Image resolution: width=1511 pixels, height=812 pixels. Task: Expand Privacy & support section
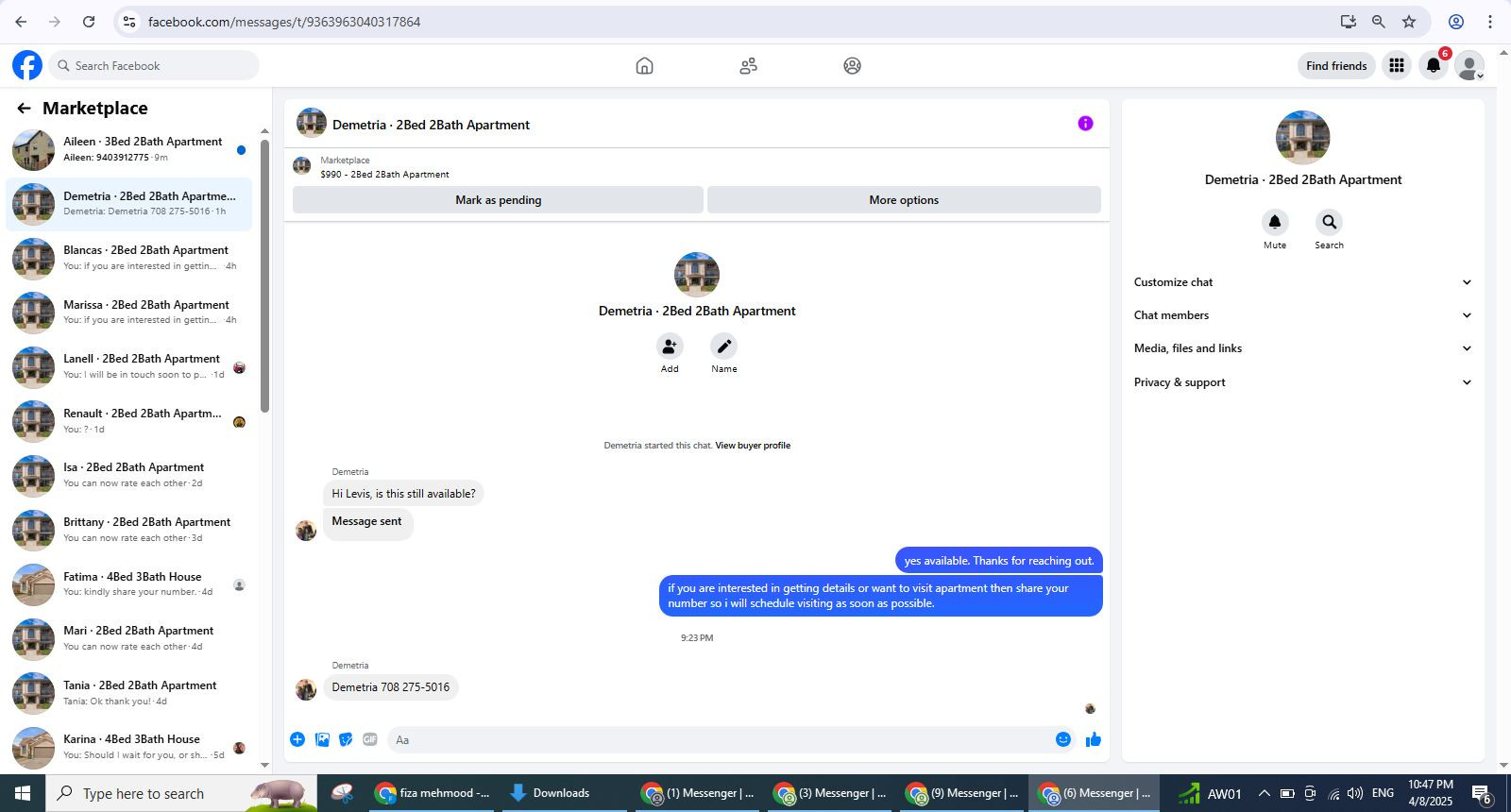(x=1303, y=382)
